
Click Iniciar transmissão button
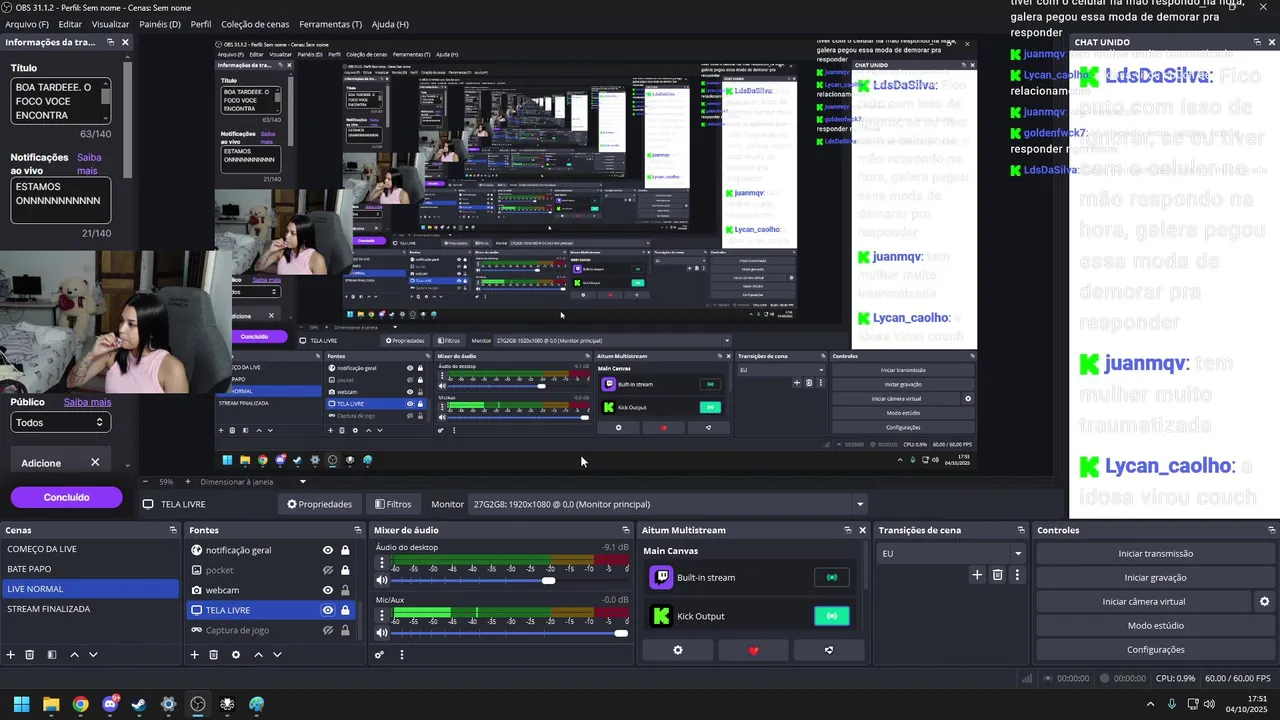(1155, 554)
